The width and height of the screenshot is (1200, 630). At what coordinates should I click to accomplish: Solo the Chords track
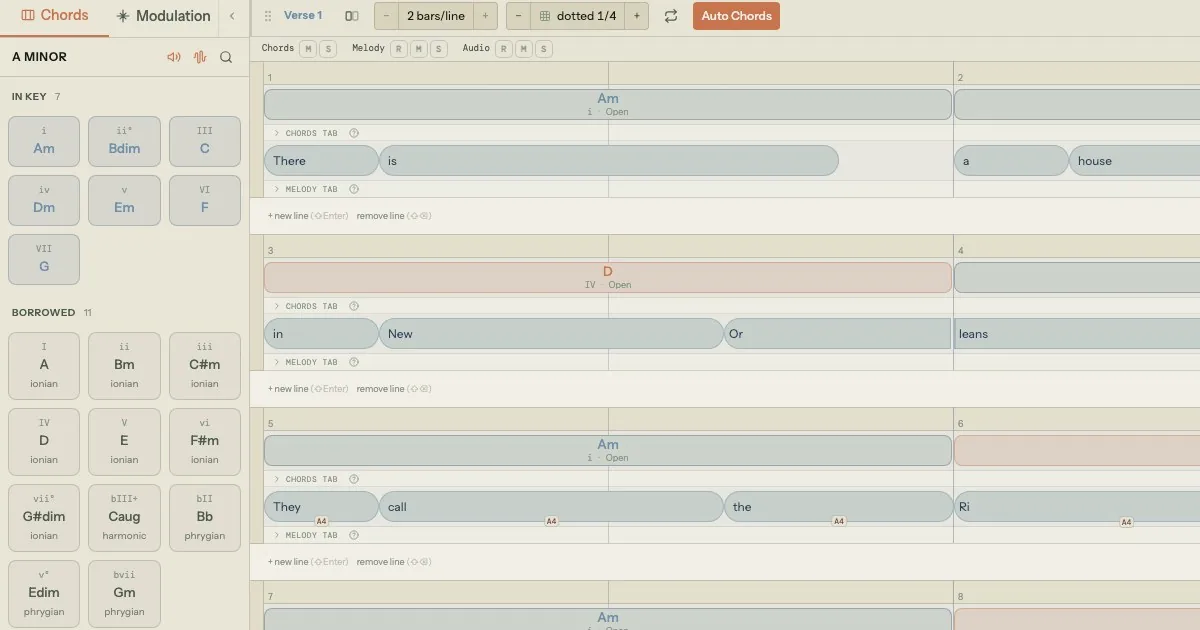coord(327,49)
